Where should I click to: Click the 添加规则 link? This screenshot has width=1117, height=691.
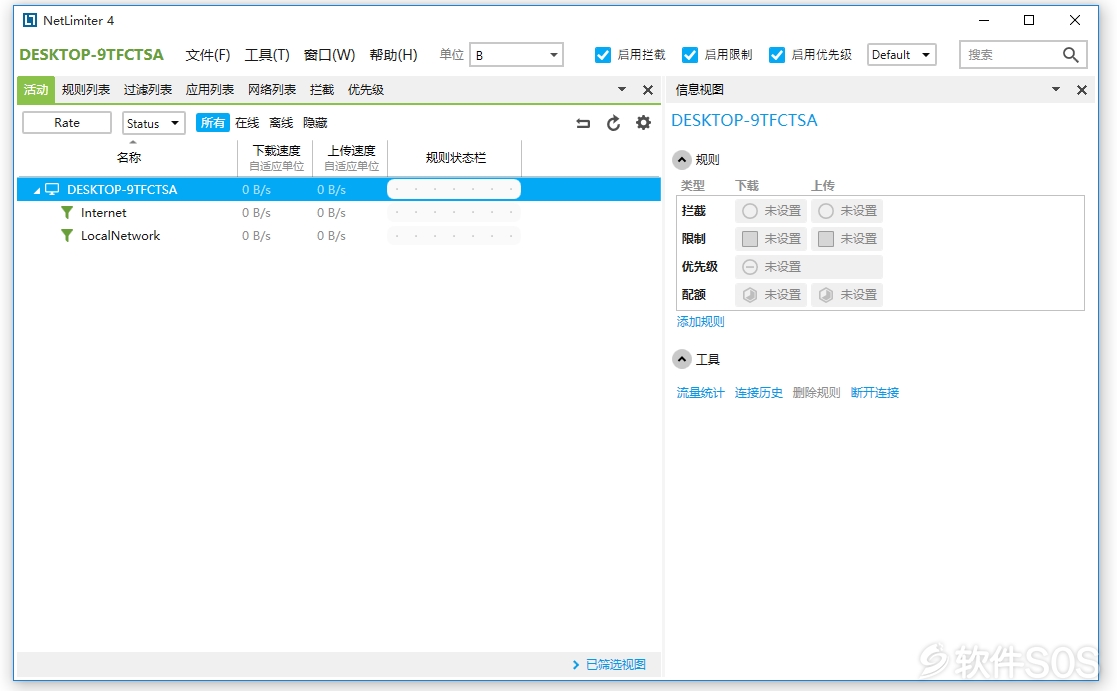[700, 322]
